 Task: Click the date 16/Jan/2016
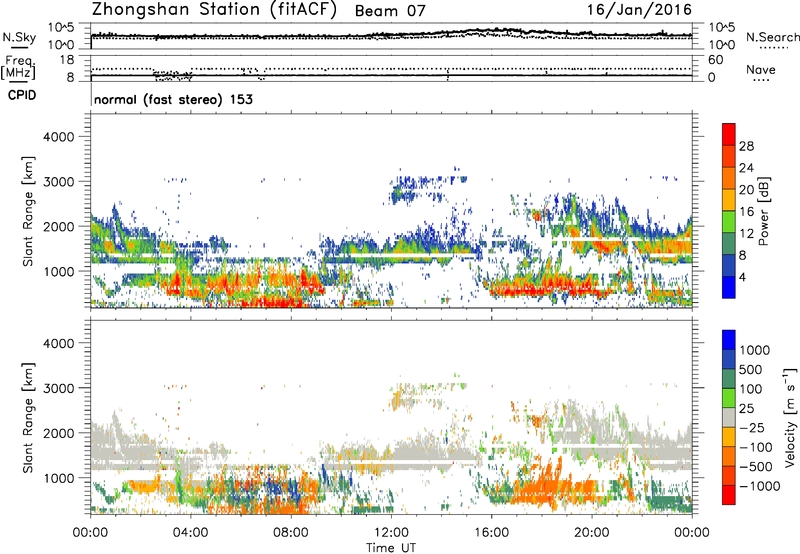639,9
